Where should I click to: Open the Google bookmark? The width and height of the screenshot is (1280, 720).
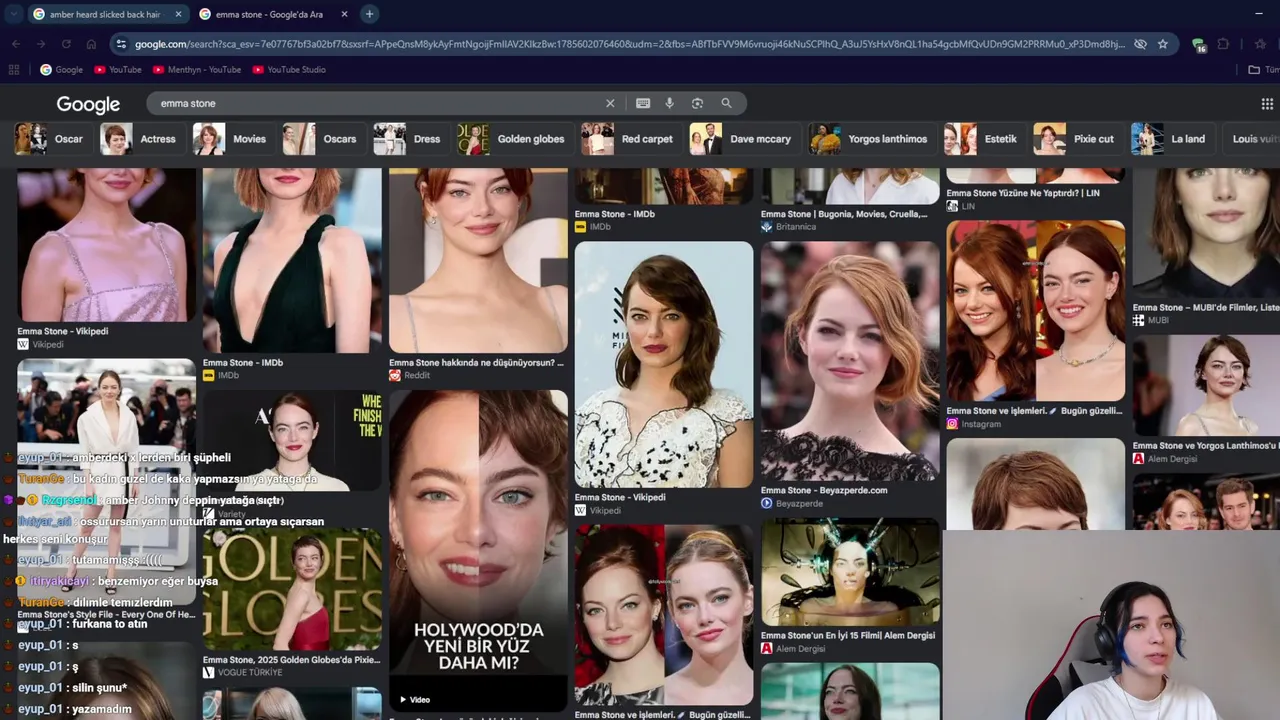point(61,70)
